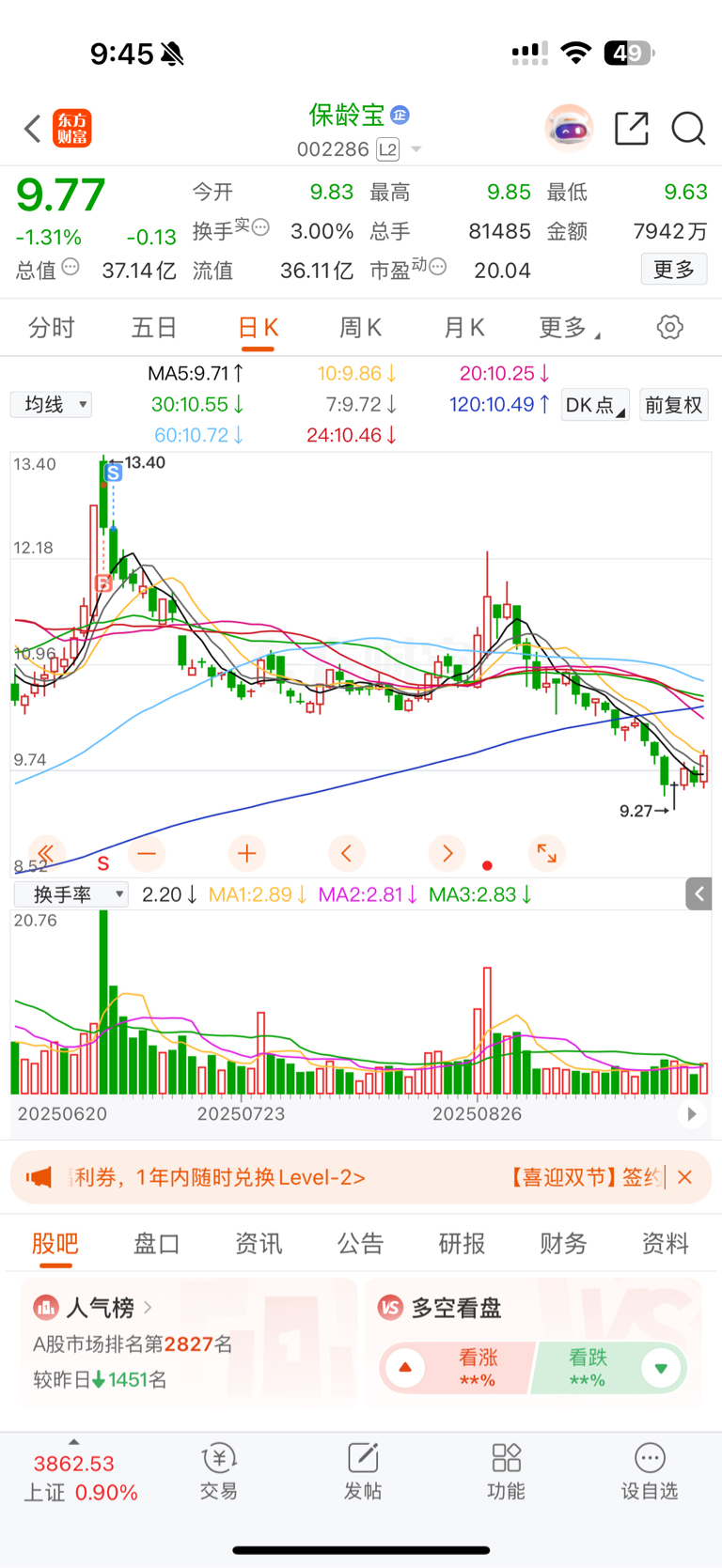
Task: Move chart right with arrow button
Action: coord(447,853)
